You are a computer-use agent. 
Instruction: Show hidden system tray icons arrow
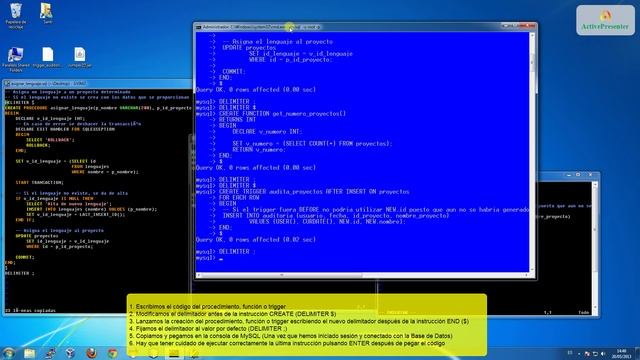[579, 353]
